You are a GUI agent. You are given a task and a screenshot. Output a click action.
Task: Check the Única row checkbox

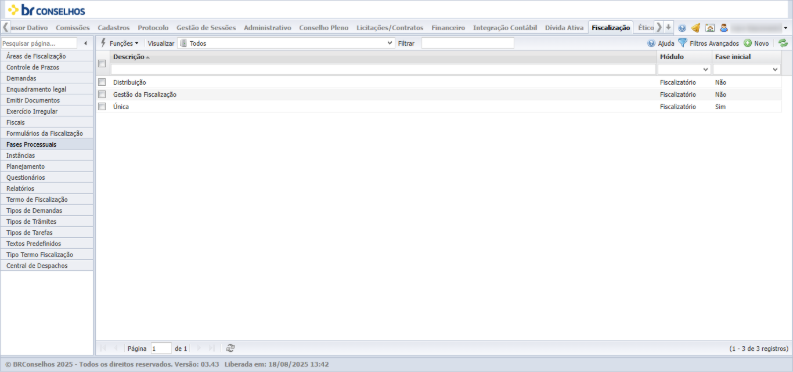[102, 107]
